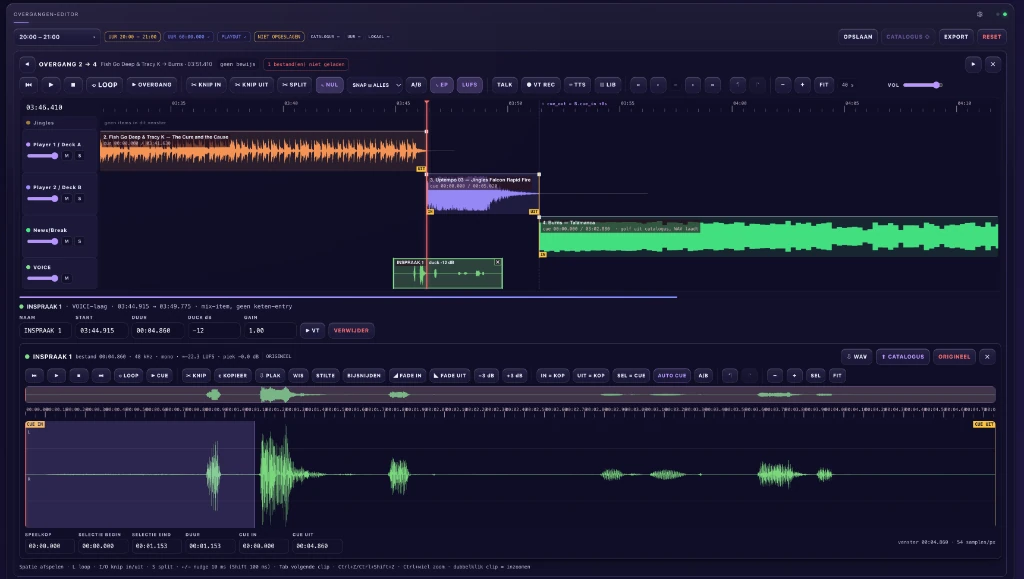This screenshot has width=1024, height=579.
Task: Apply KNIP in clip editor
Action: coord(196,376)
